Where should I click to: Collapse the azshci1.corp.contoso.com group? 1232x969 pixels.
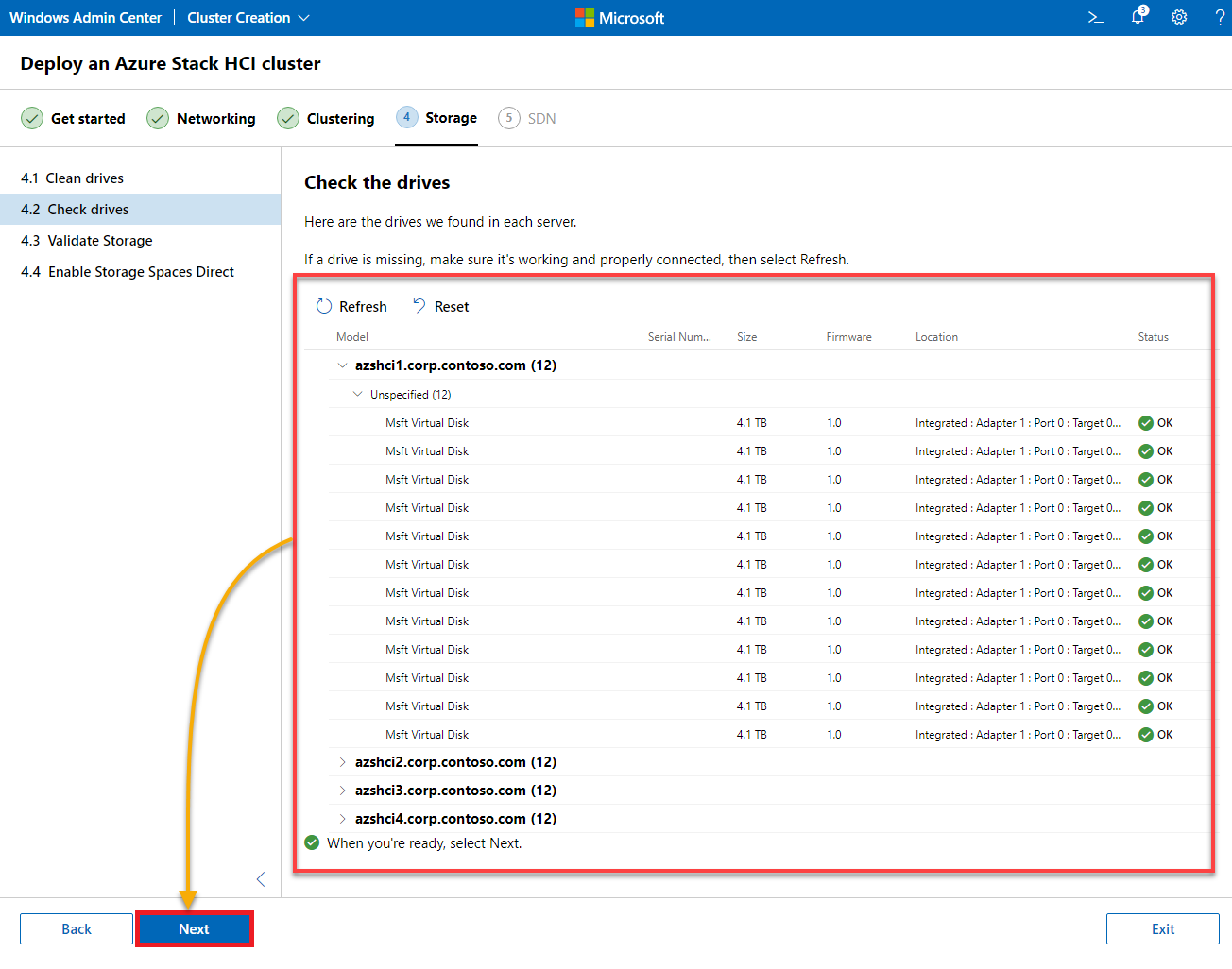[x=342, y=365]
